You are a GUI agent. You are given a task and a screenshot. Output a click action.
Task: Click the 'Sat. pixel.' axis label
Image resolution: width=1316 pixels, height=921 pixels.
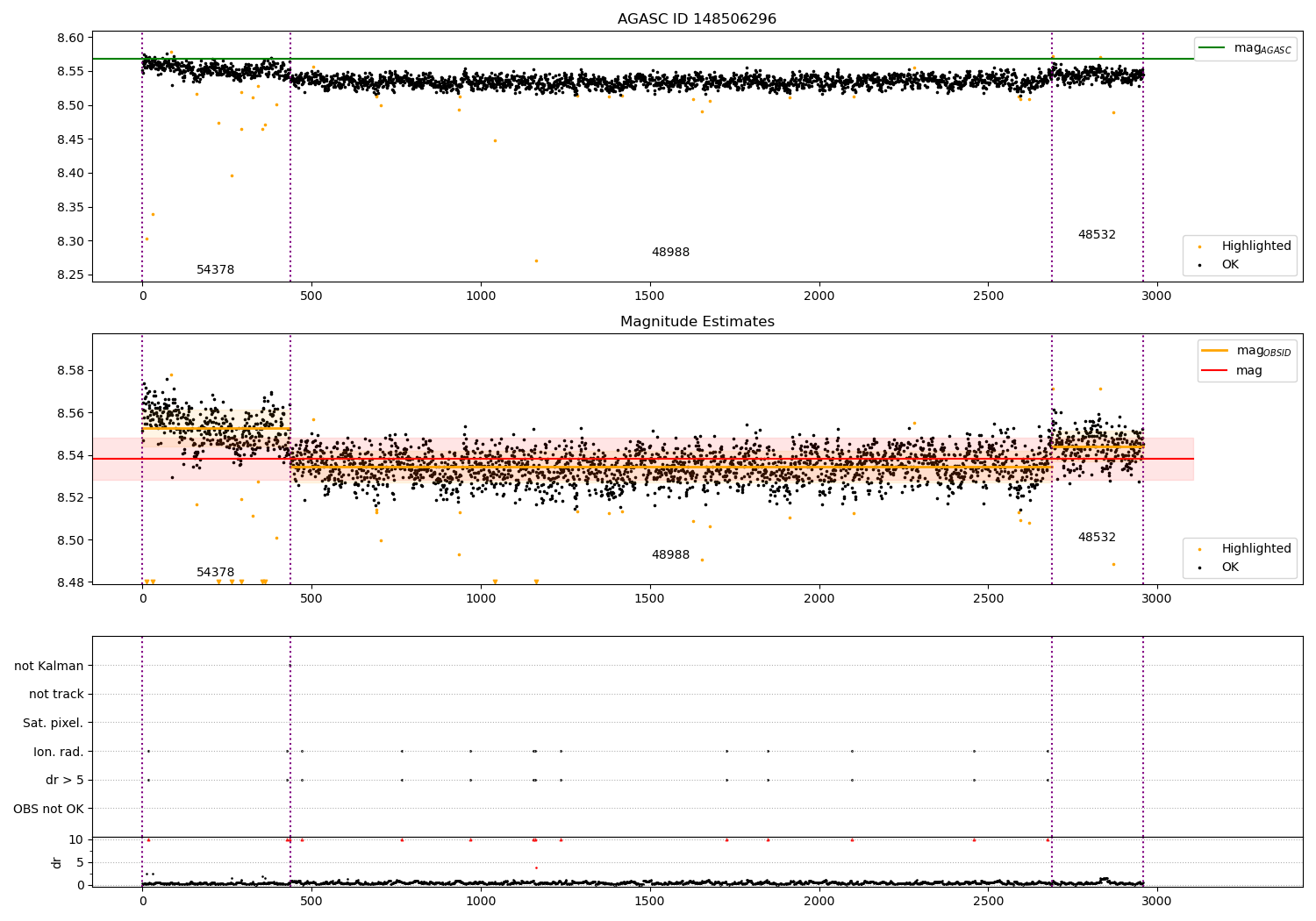[x=53, y=723]
